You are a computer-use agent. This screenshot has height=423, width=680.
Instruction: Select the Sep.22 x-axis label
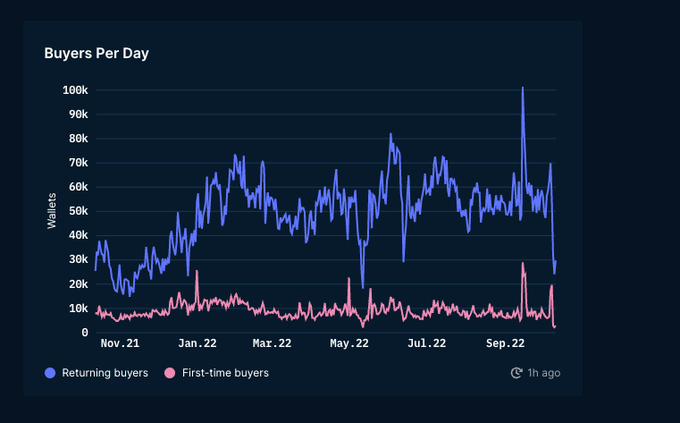505,344
